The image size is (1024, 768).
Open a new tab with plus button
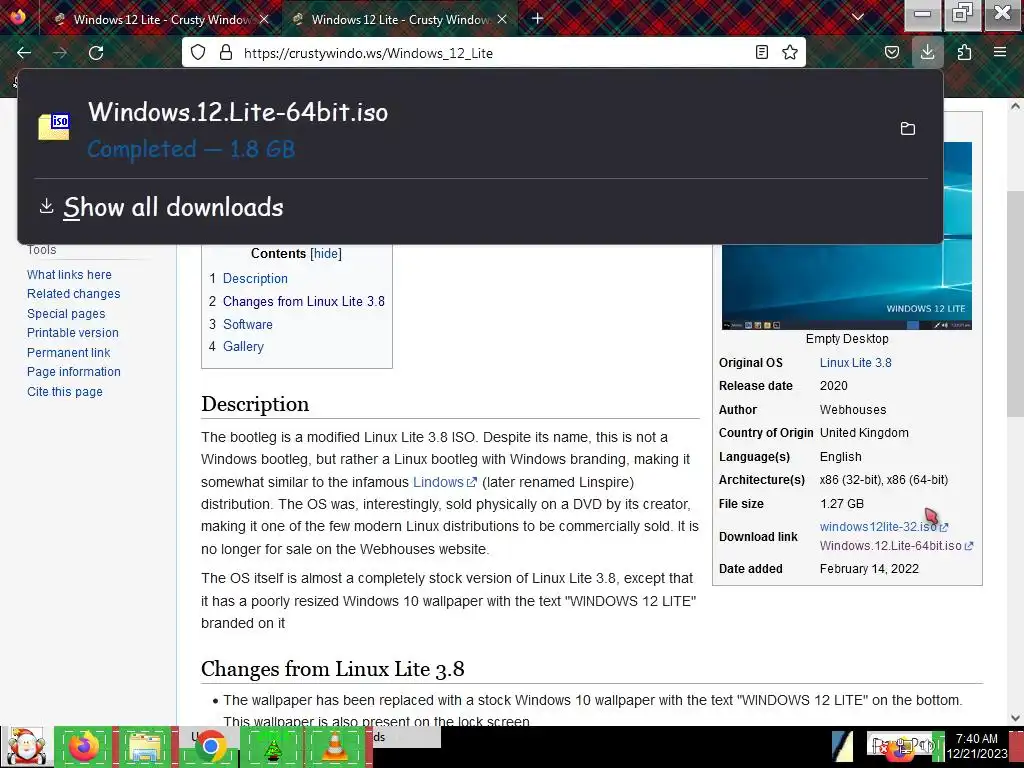point(537,19)
